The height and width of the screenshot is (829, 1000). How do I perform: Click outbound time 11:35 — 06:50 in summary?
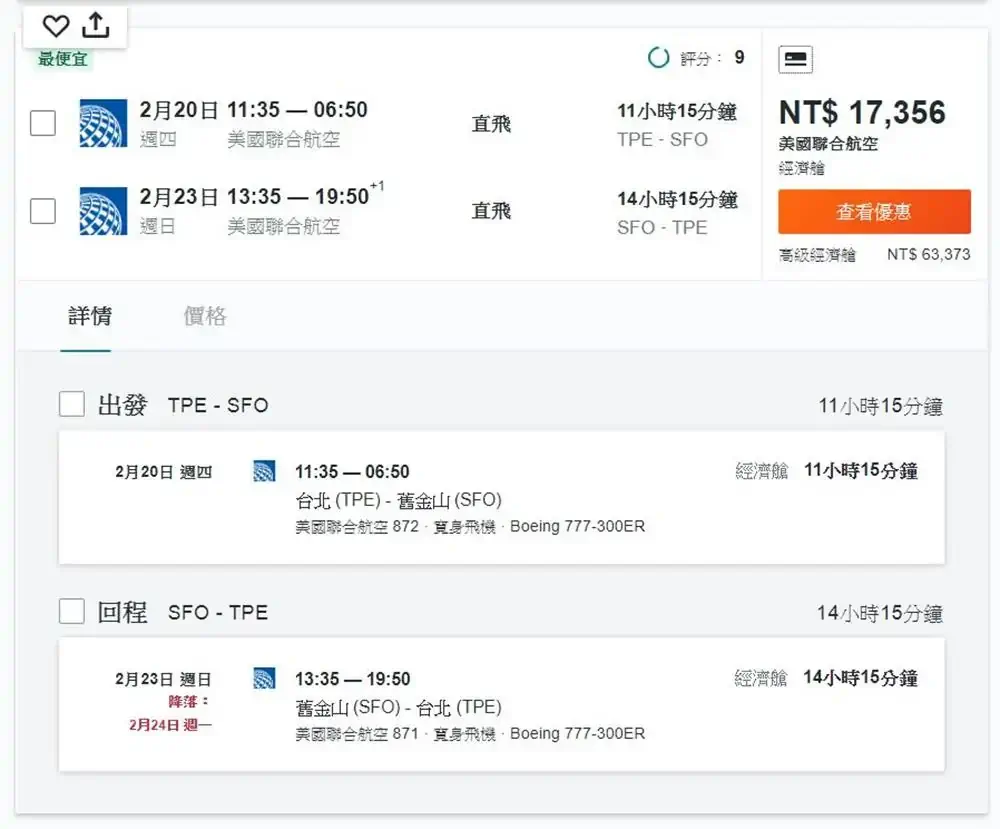[x=297, y=110]
